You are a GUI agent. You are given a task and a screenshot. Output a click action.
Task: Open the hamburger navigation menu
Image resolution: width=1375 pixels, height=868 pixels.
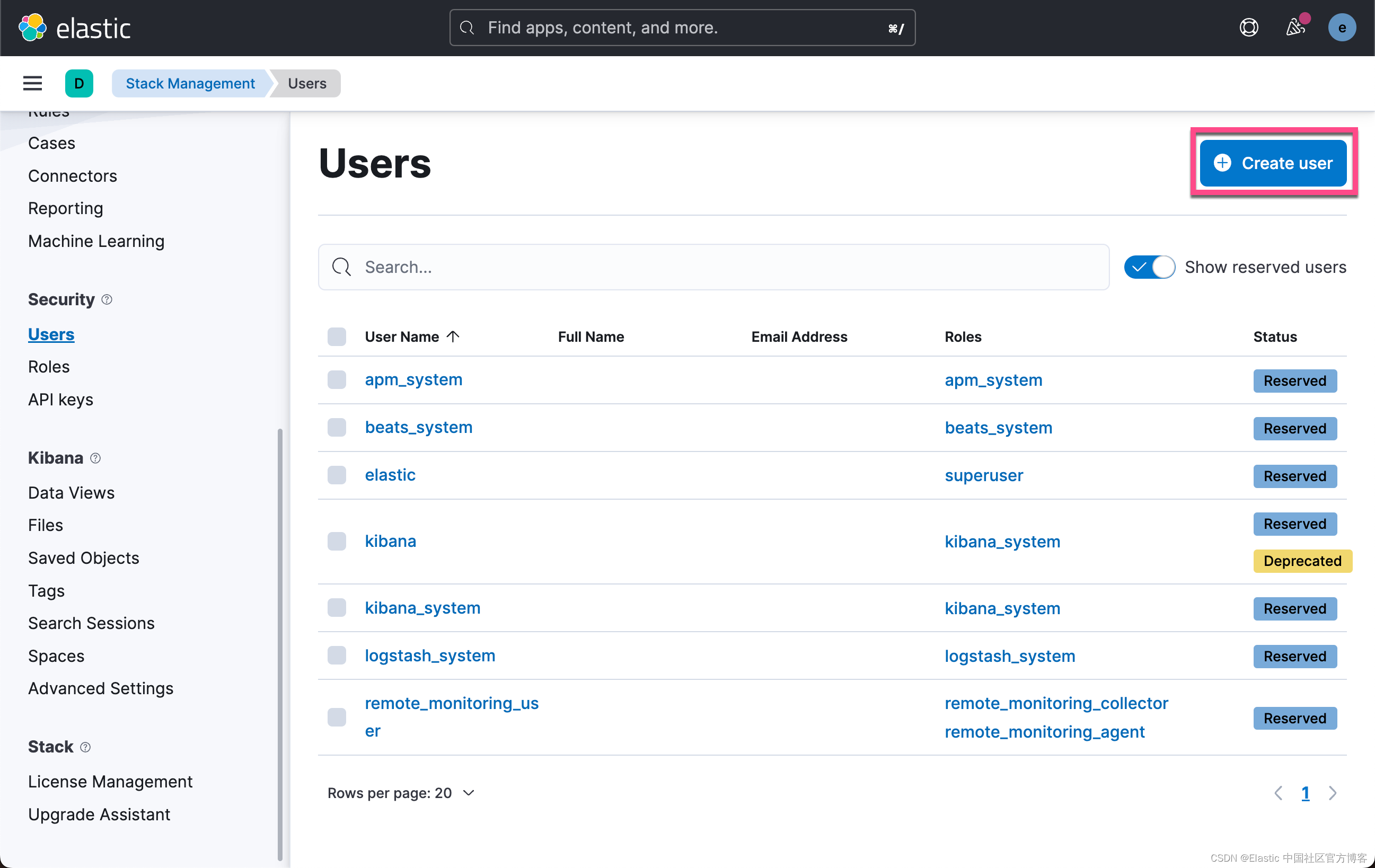tap(32, 83)
